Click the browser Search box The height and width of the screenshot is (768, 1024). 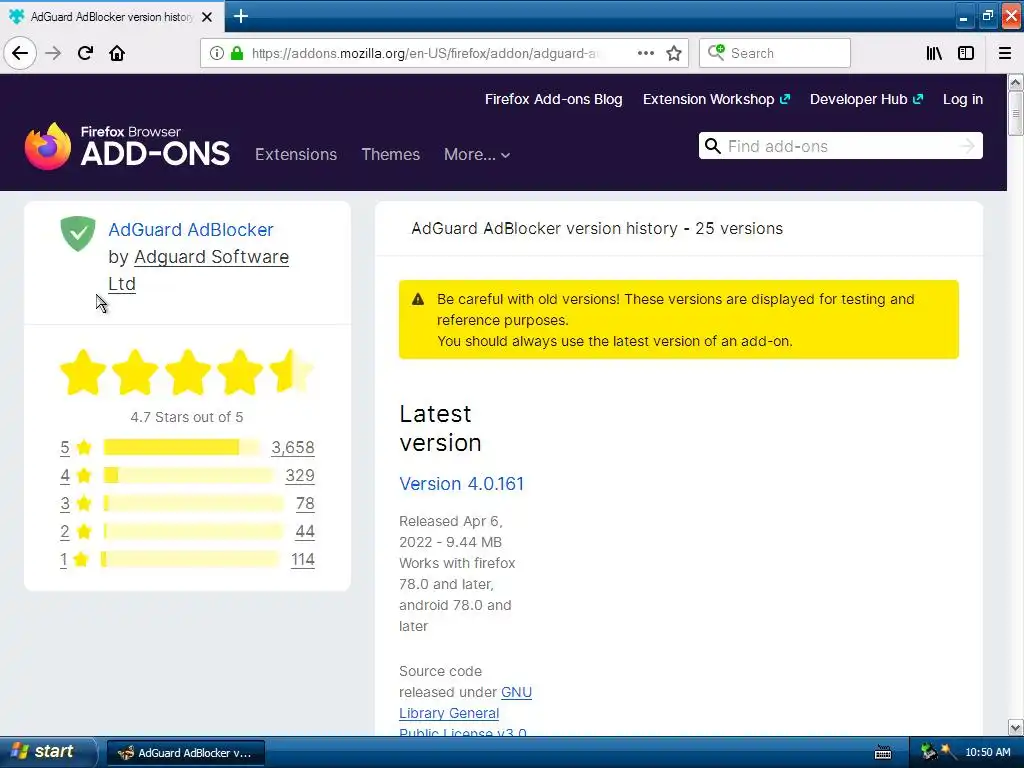[x=775, y=53]
